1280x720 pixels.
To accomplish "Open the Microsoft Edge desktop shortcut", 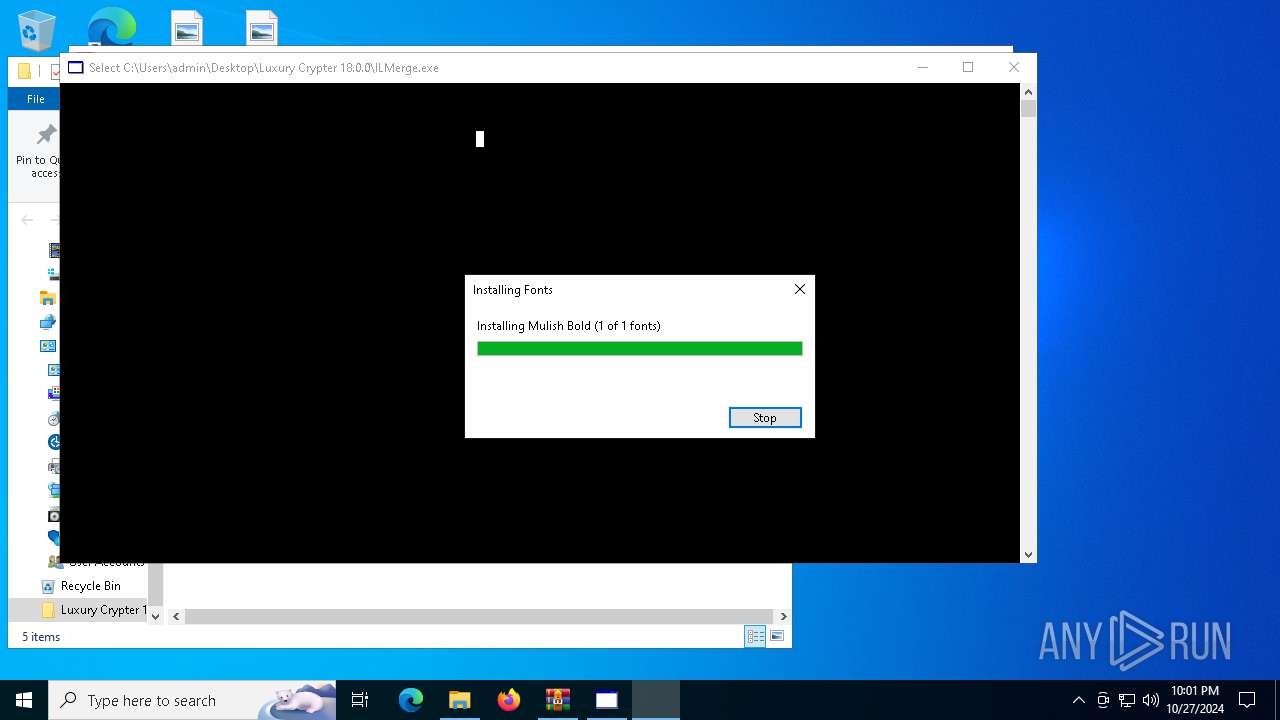I will [x=112, y=28].
